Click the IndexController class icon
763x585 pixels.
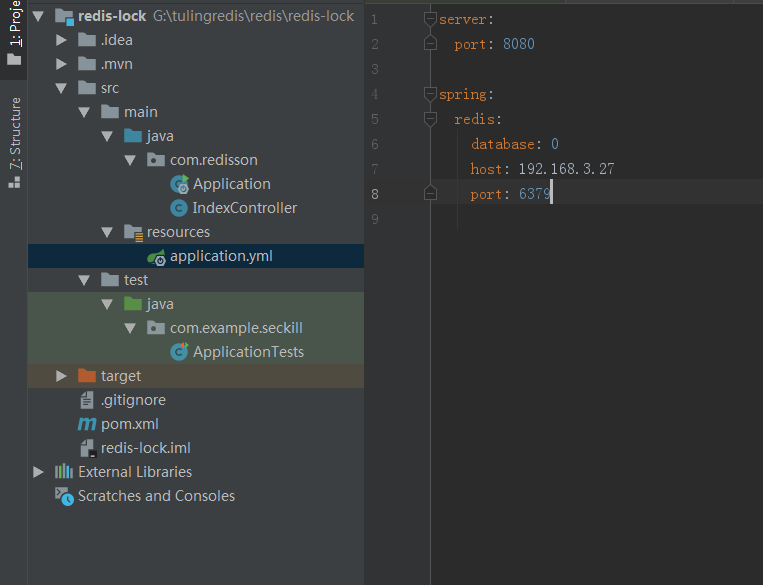point(179,208)
